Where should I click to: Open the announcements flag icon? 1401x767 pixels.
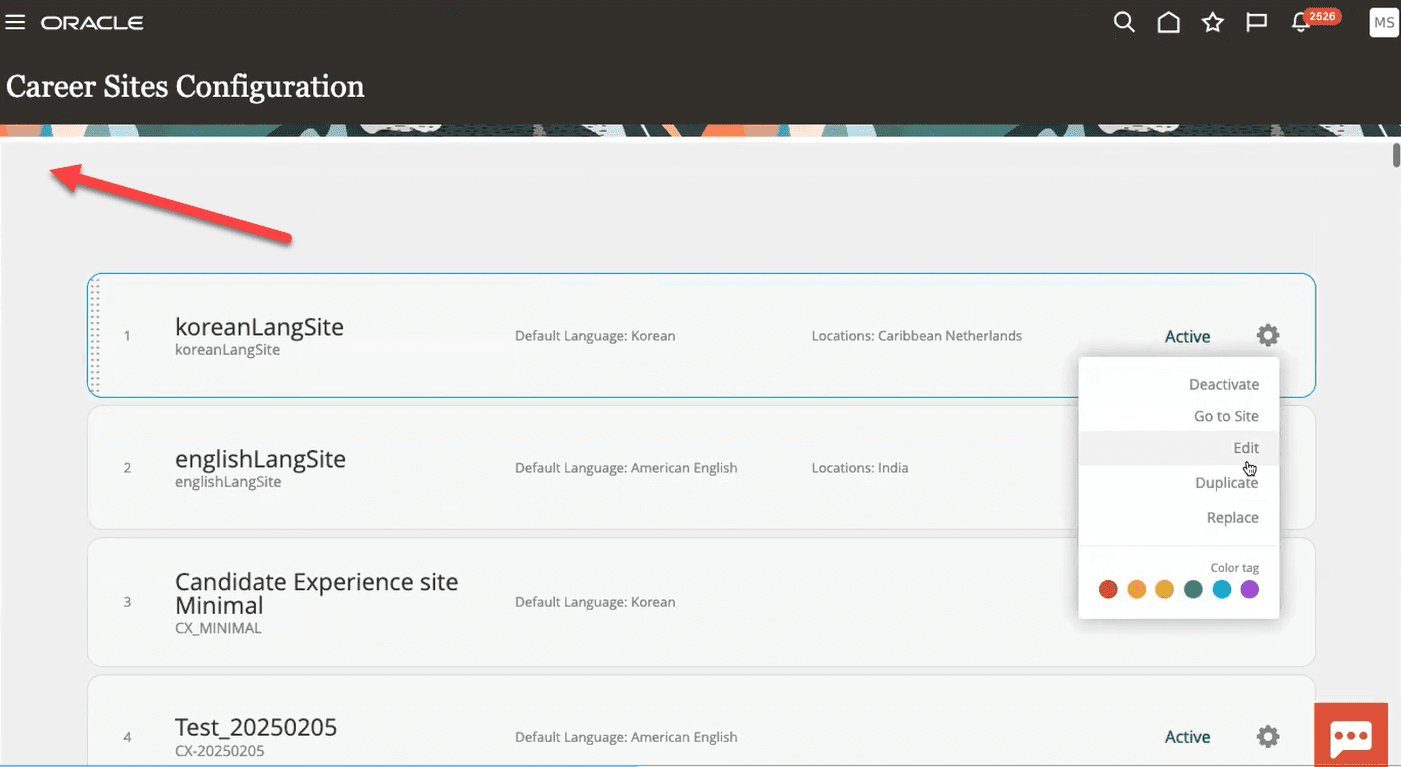pos(1256,21)
